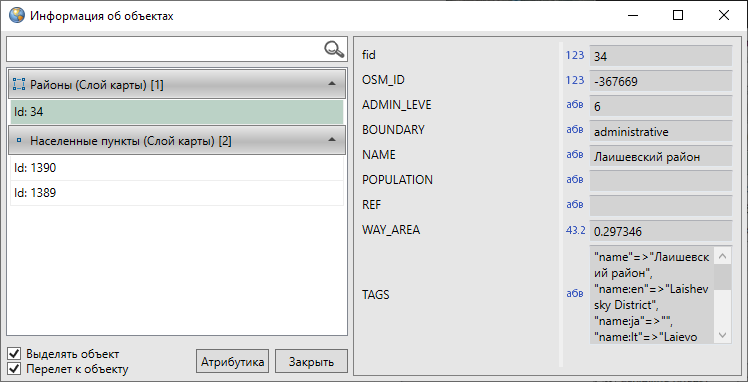Collapse the Районы layer group

[332, 84]
